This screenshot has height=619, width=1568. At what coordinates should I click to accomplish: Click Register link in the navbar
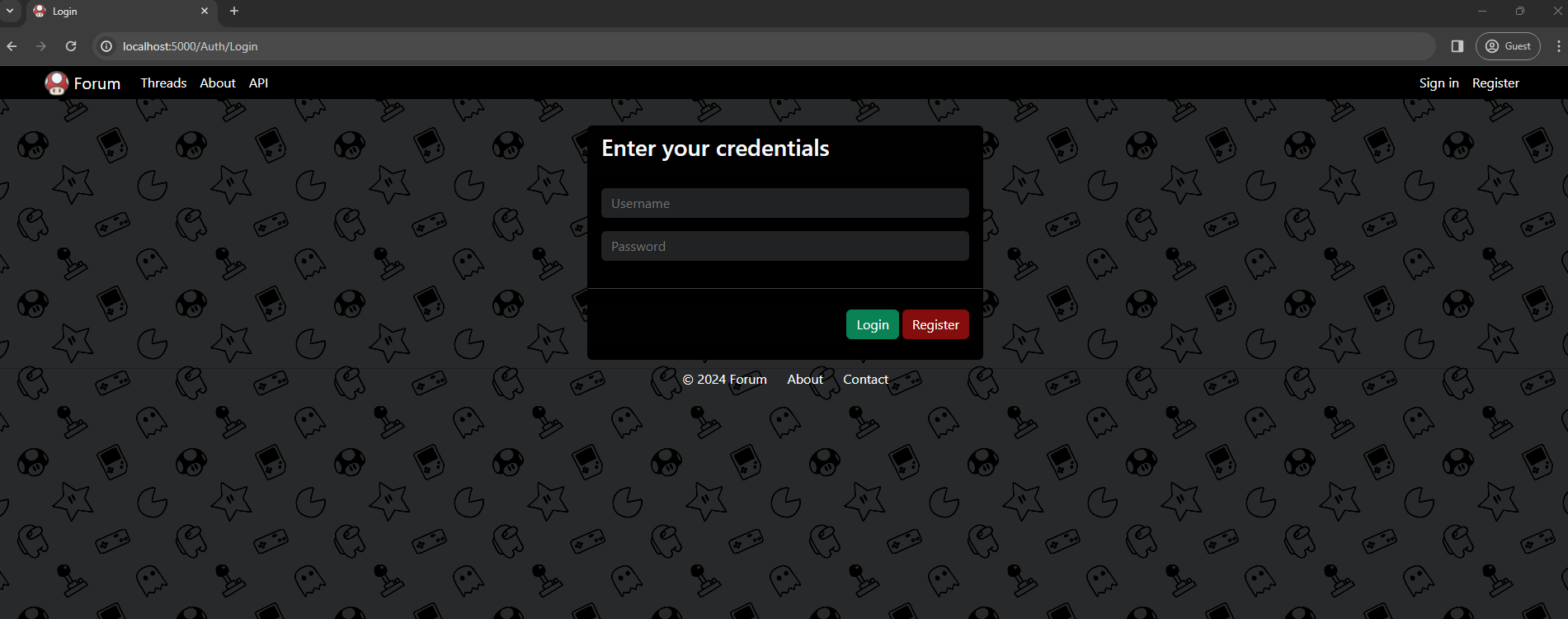1495,83
